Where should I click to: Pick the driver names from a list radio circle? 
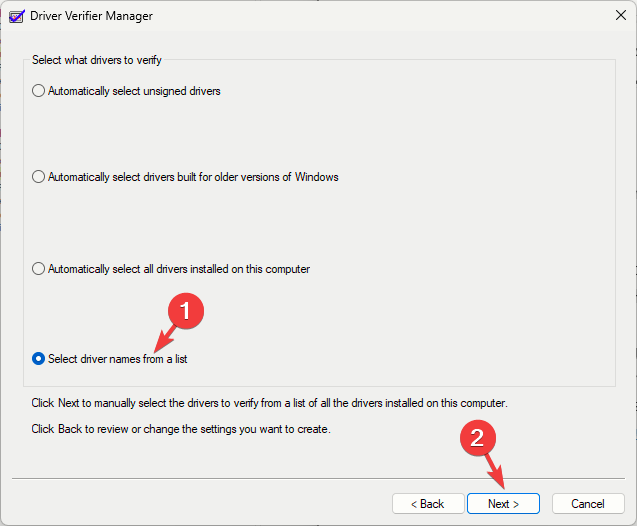[x=39, y=359]
